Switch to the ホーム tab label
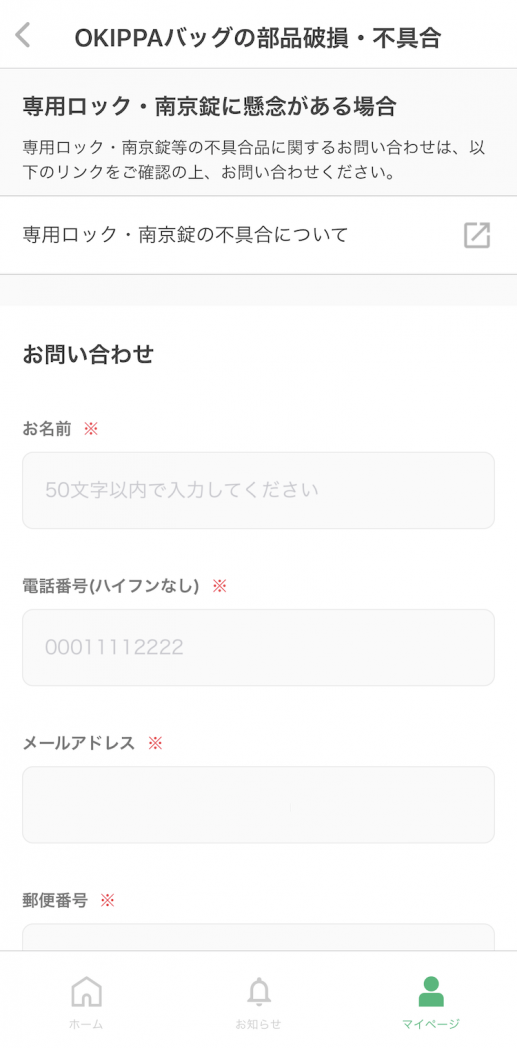This screenshot has height=1048, width=517. point(86,1024)
